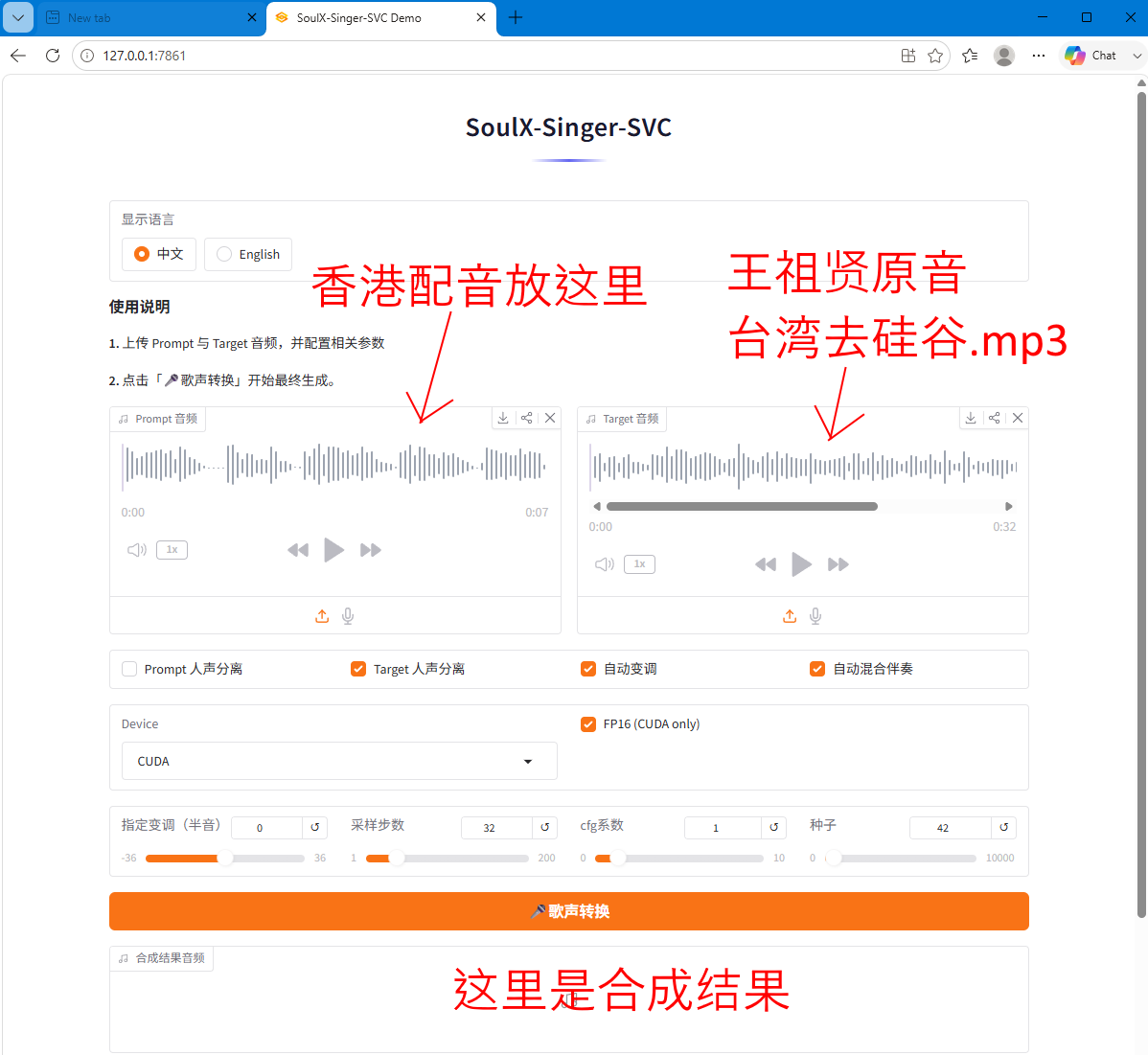Screen dimensions: 1148x1055
Task: Adjust the 采样步数 slider
Action: click(448, 858)
